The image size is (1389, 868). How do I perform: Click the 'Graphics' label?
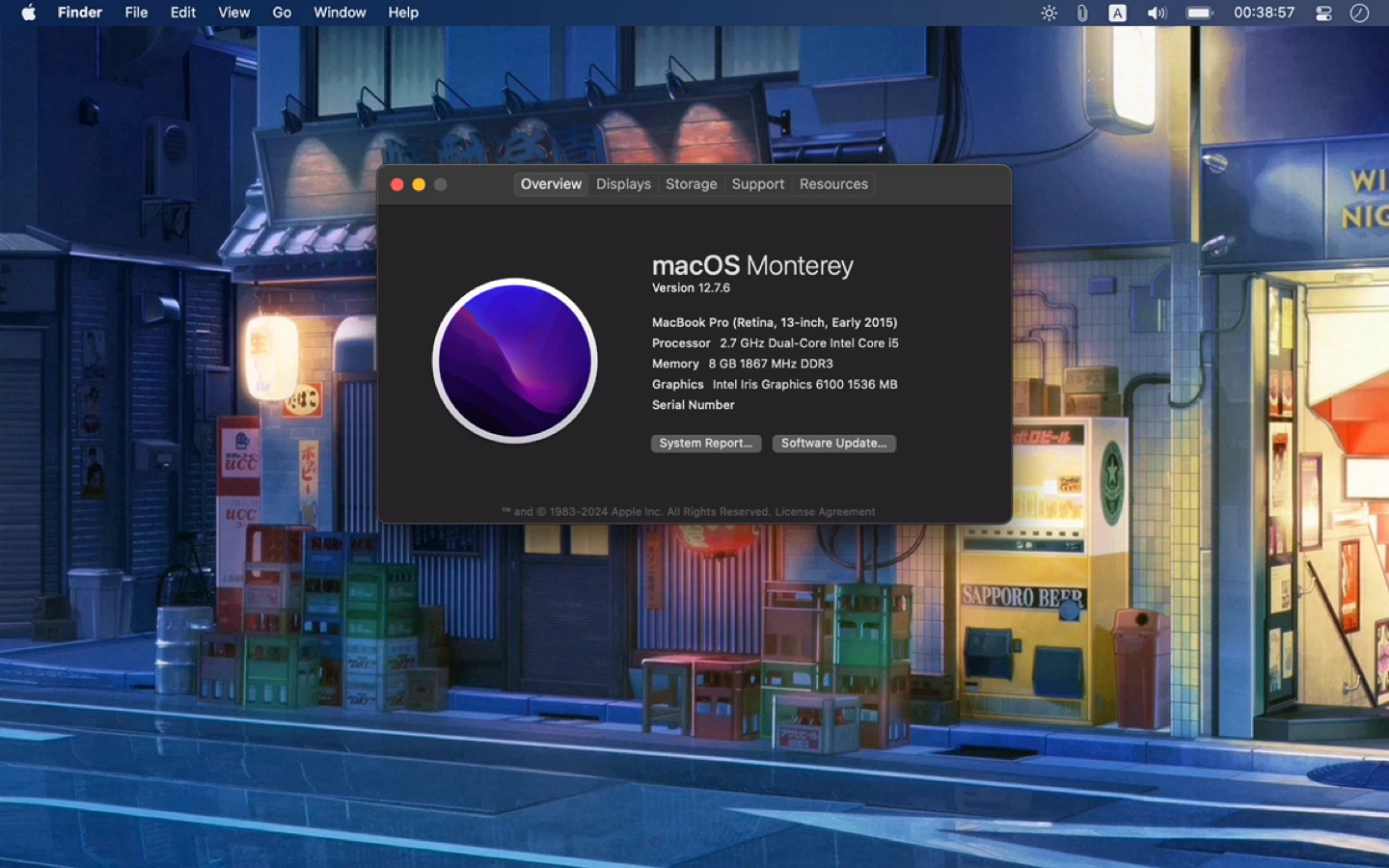pyautogui.click(x=678, y=385)
